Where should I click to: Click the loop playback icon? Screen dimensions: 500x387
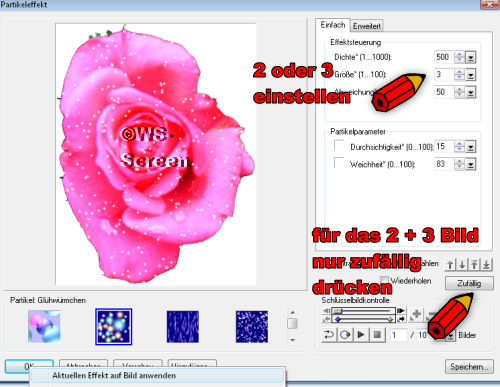click(329, 334)
